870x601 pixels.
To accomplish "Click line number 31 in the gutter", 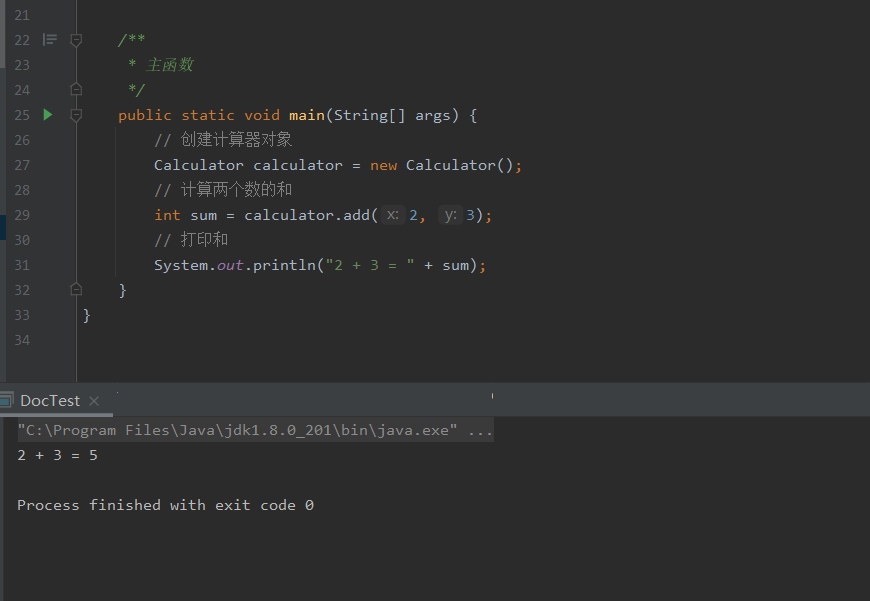I will (x=22, y=265).
